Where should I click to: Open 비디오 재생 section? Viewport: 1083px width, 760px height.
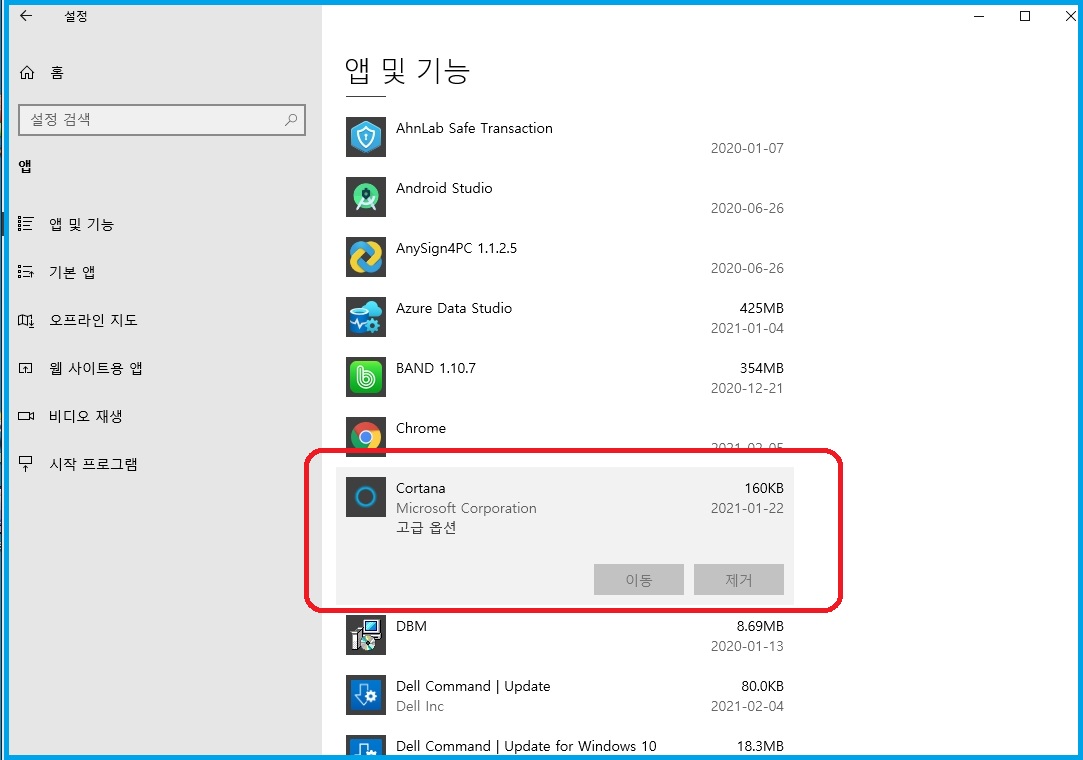pos(86,416)
